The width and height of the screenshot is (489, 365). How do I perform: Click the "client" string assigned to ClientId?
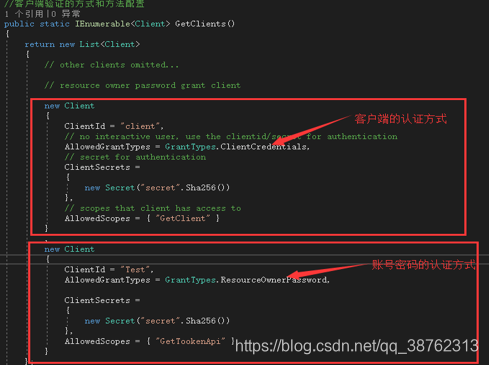(140, 126)
